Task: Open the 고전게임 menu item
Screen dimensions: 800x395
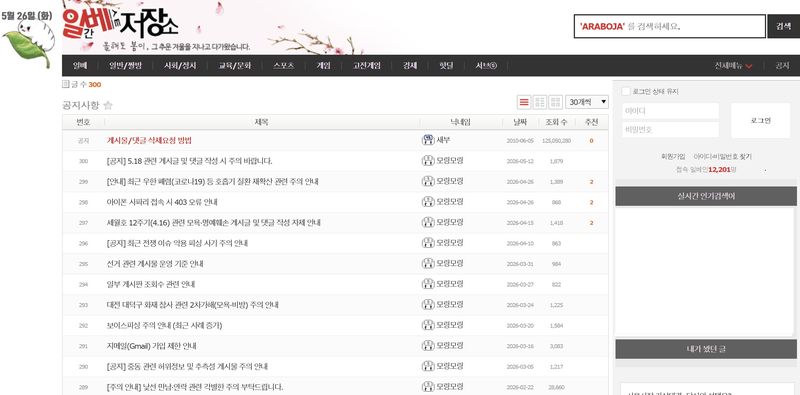Action: pos(366,66)
